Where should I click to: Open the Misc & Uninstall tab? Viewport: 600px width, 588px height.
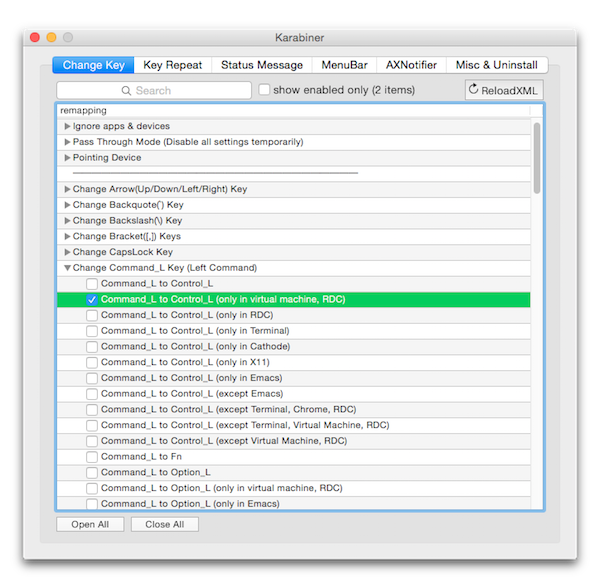(x=496, y=65)
